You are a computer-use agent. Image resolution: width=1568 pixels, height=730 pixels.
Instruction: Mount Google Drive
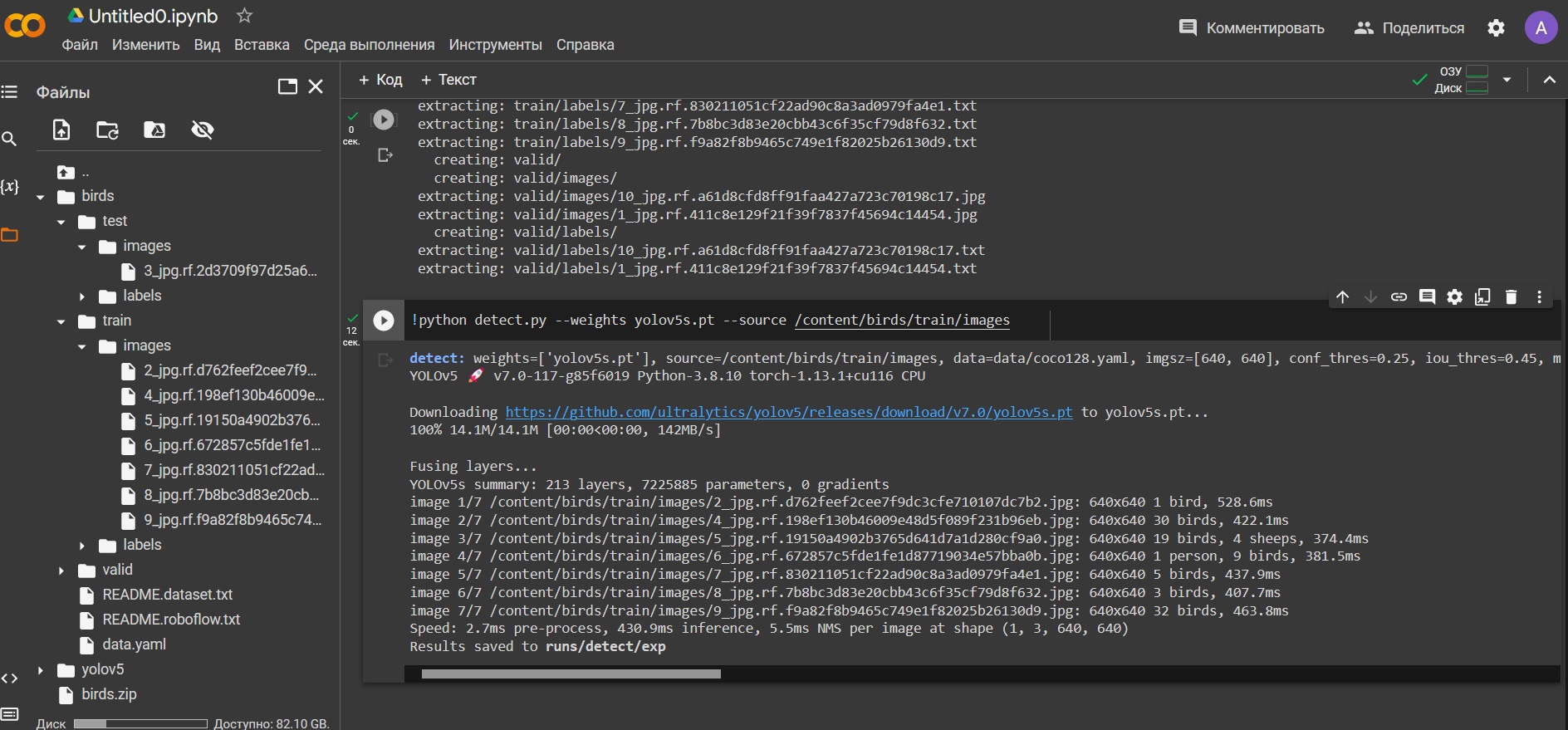[154, 130]
